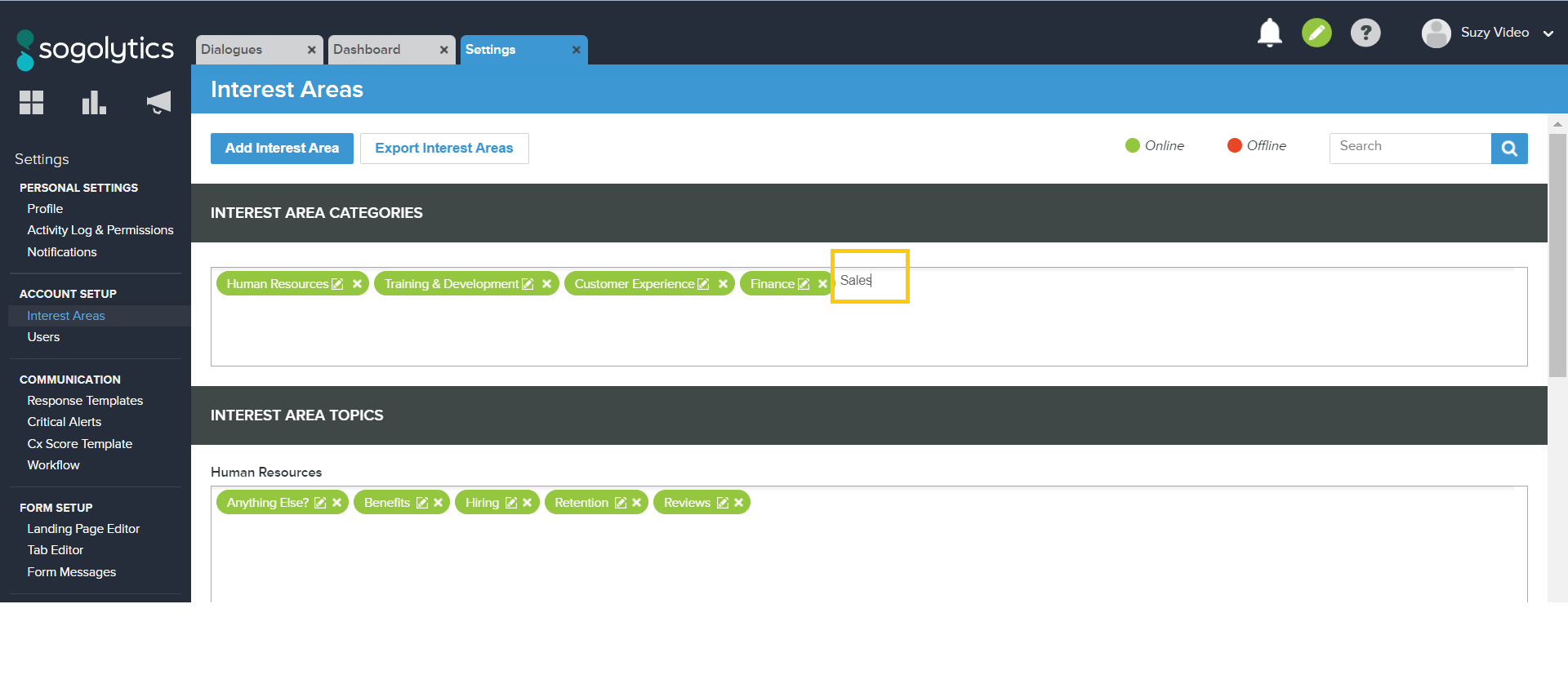Click the green Online status indicator
The height and width of the screenshot is (684, 1568).
(x=1133, y=145)
